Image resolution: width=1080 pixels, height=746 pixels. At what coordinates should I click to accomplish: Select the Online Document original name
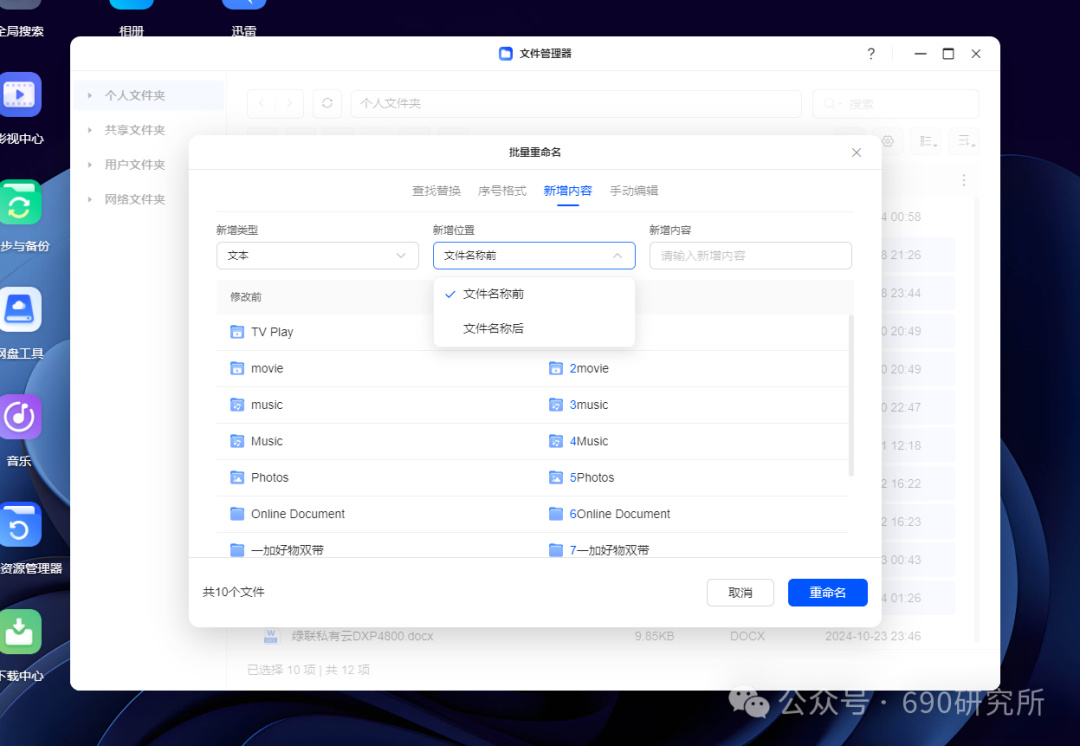pyautogui.click(x=298, y=514)
